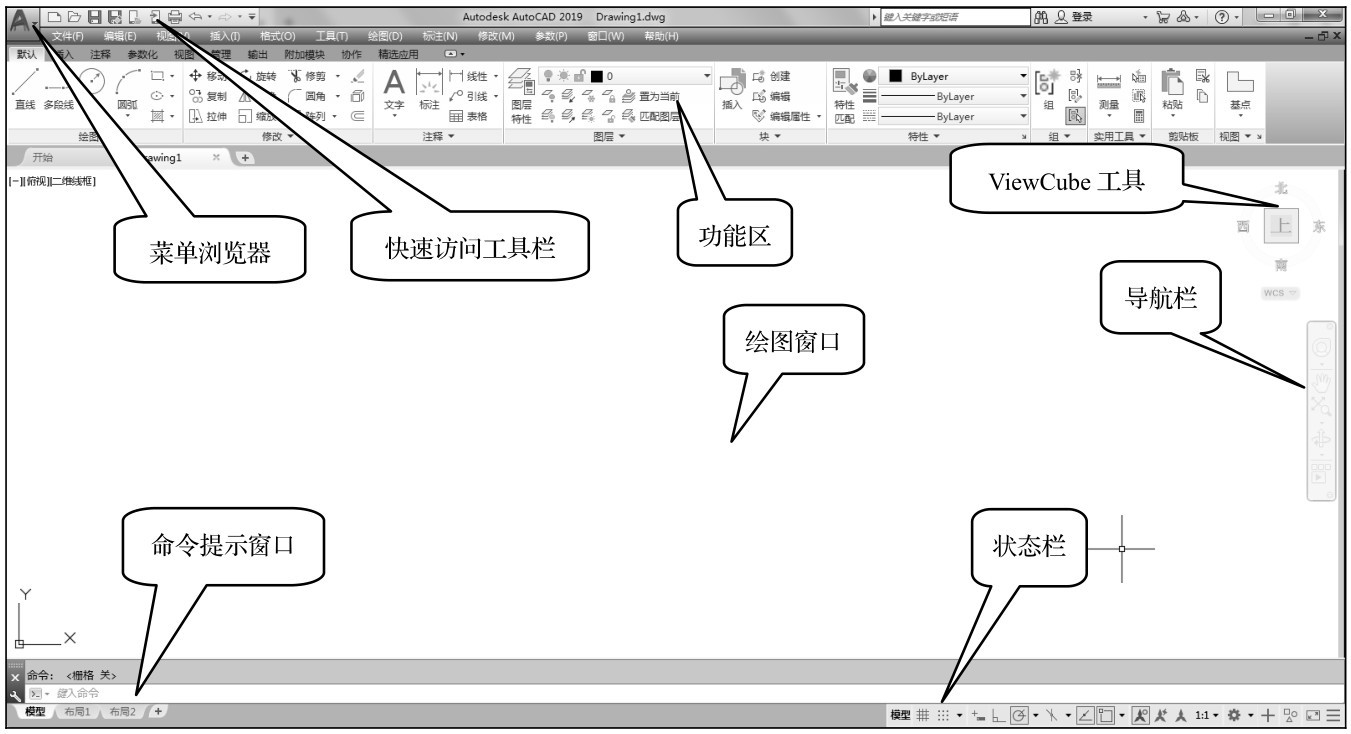Click the black layer color swatch next to 0
Viewport: 1351px width, 734px height.
[595, 76]
